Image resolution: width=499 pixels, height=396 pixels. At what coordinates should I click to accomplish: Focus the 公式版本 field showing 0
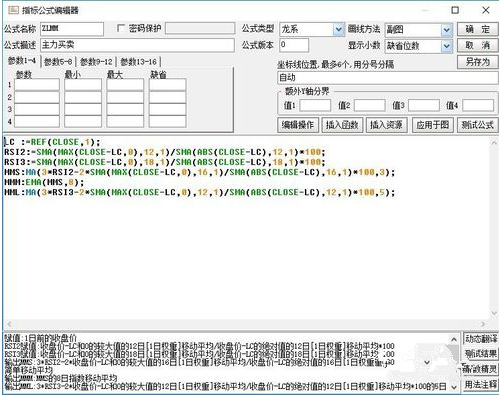[294, 45]
